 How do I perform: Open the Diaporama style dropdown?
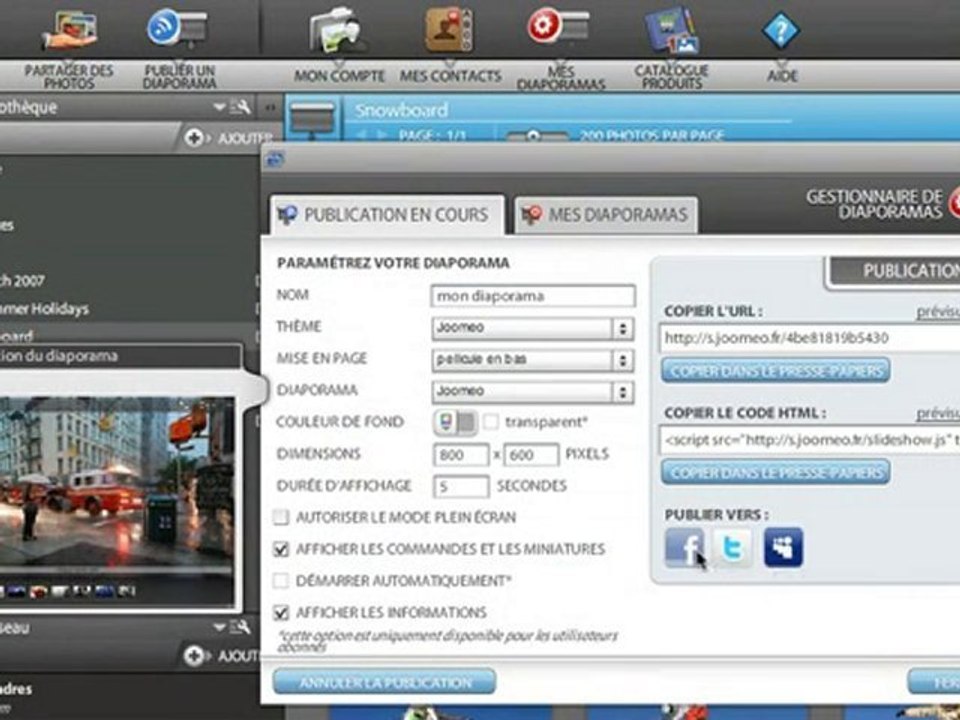pyautogui.click(x=533, y=391)
